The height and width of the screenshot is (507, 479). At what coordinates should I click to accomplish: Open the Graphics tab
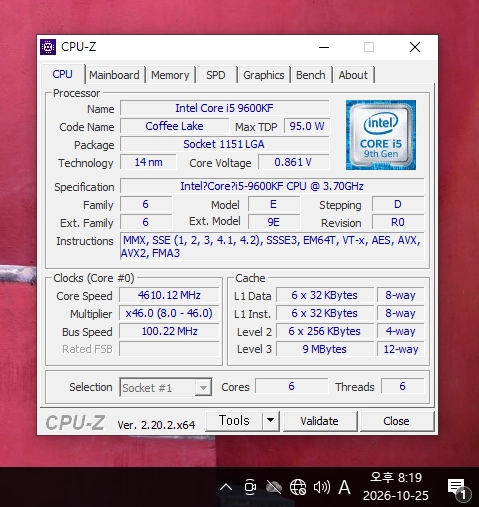tap(264, 75)
